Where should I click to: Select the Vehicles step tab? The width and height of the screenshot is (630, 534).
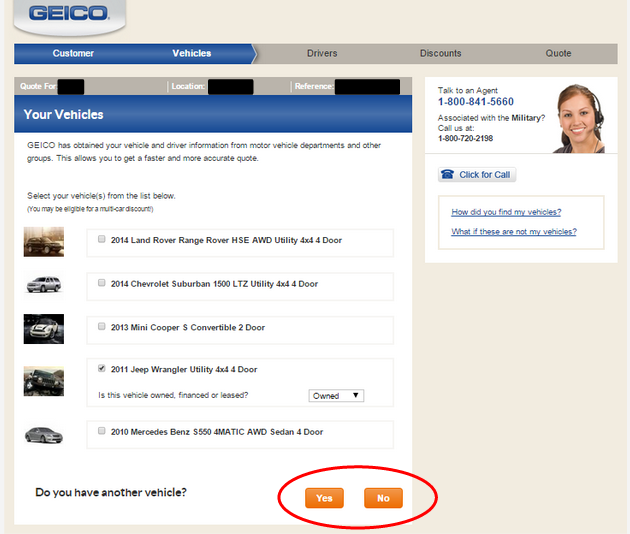(192, 53)
